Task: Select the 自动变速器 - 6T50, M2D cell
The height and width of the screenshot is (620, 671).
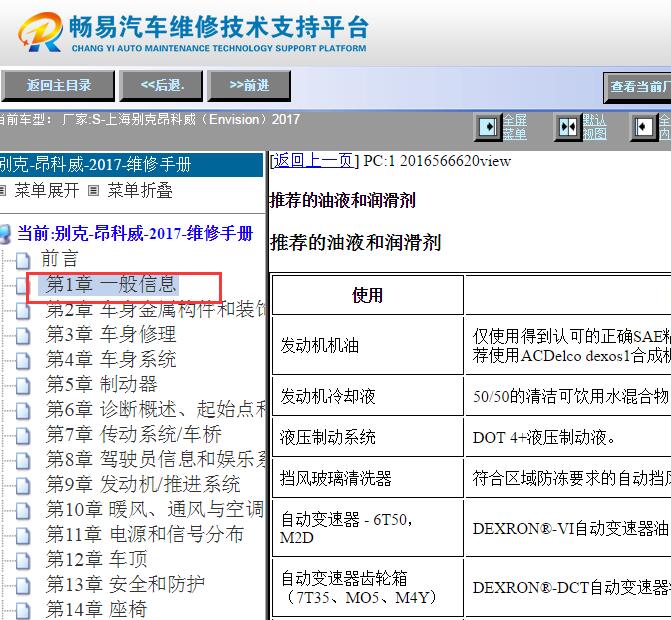Action: pyautogui.click(x=368, y=528)
